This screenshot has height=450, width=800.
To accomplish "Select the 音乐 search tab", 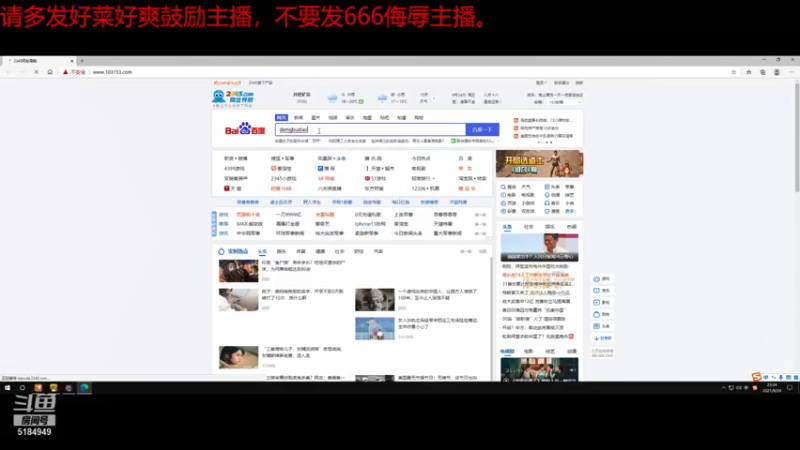I will (x=350, y=117).
